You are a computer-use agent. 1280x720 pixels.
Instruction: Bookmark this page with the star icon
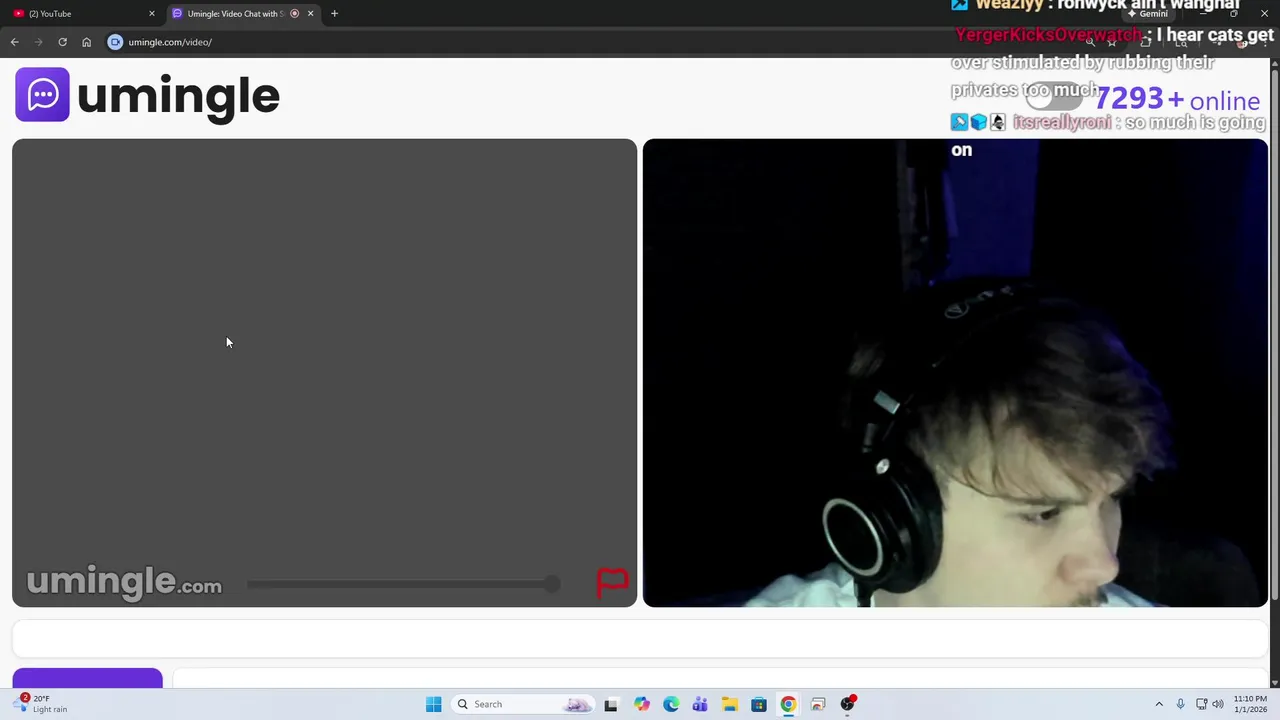(x=1111, y=42)
